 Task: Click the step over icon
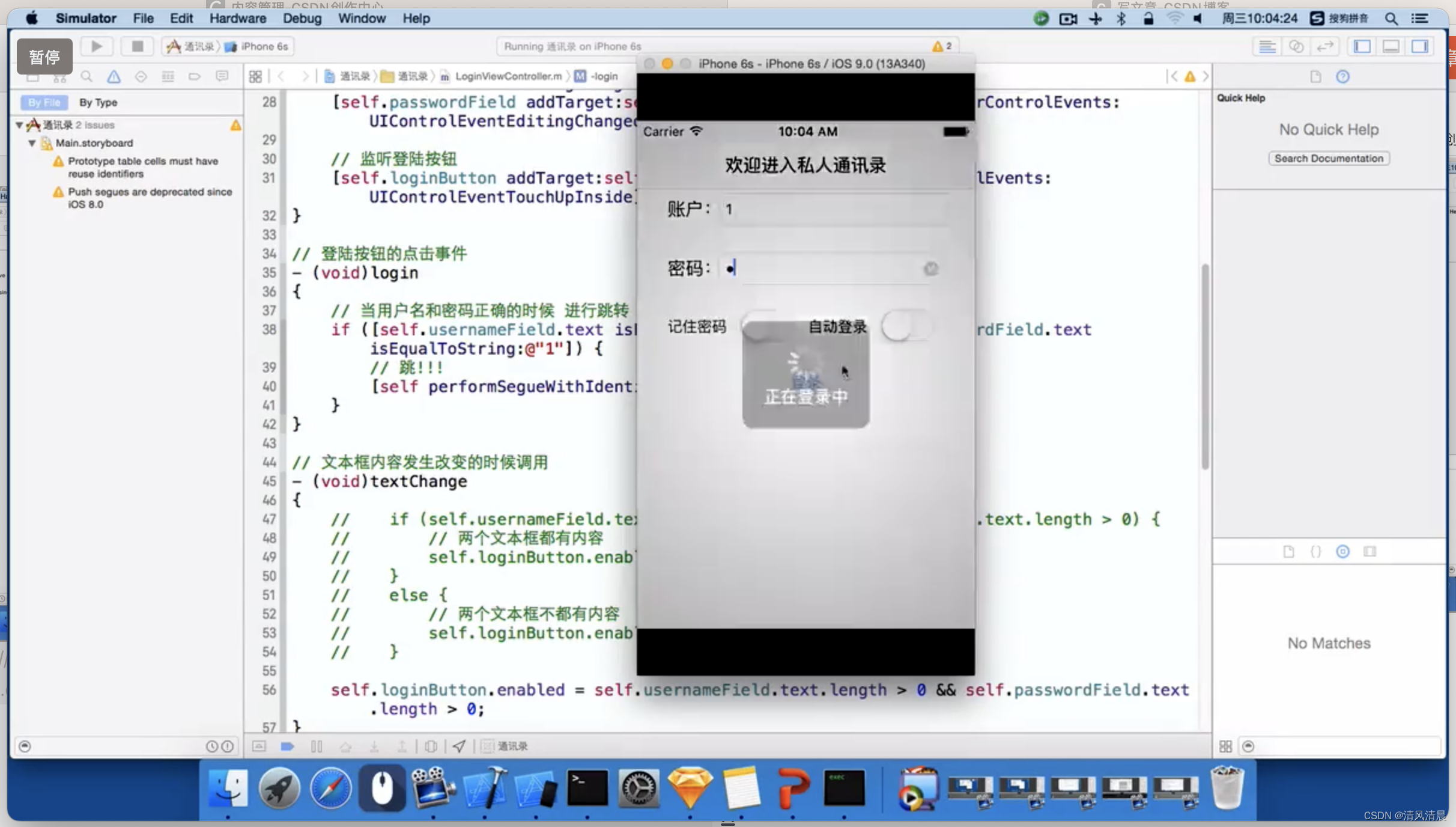[345, 746]
